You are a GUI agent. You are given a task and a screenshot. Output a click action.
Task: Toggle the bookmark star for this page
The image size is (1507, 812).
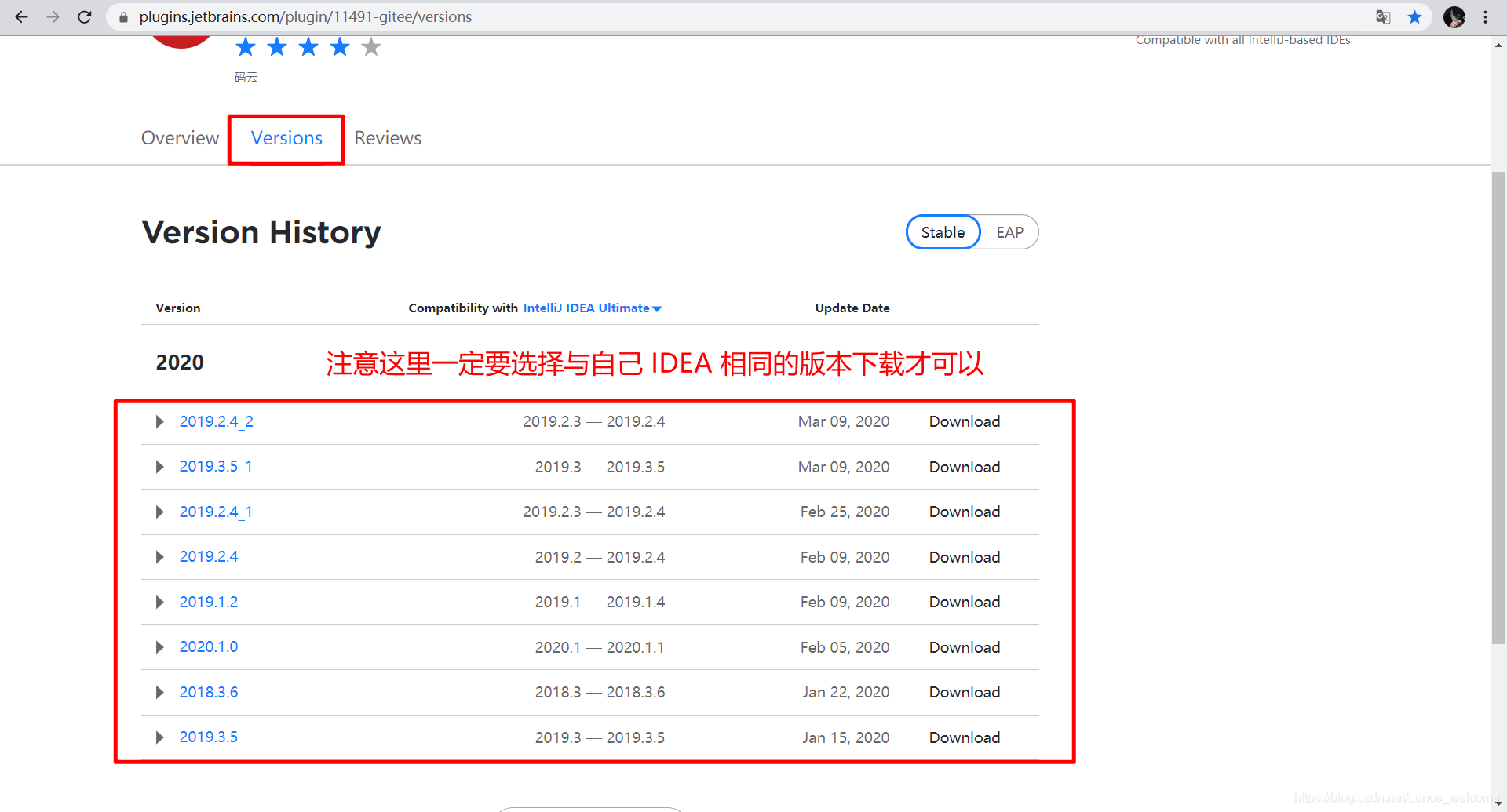click(x=1414, y=16)
